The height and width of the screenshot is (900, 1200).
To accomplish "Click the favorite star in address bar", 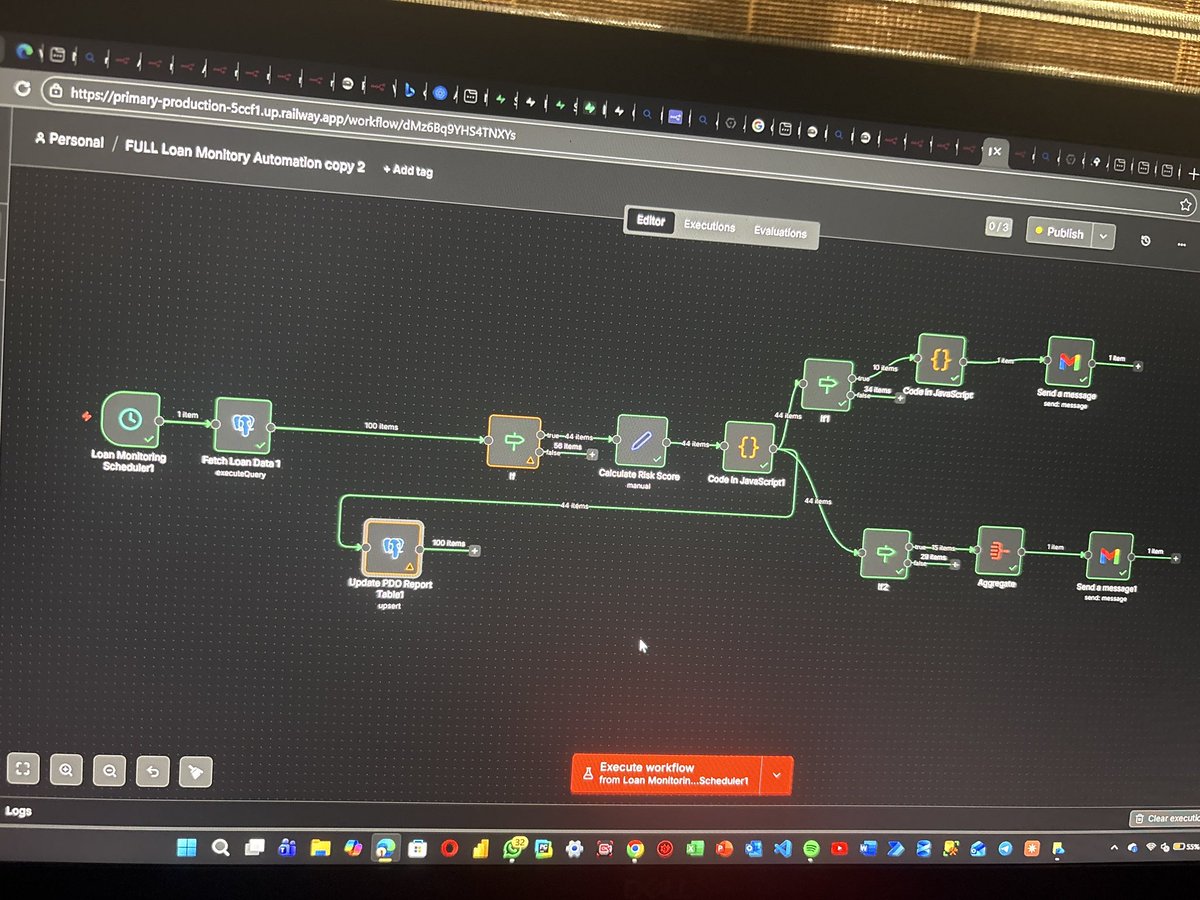I will coord(1187,203).
